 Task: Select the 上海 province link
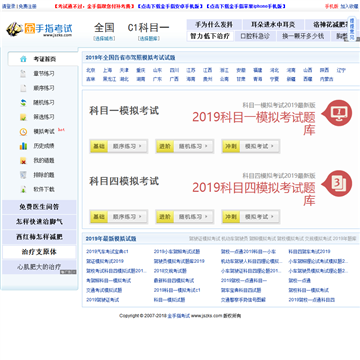[107, 70]
